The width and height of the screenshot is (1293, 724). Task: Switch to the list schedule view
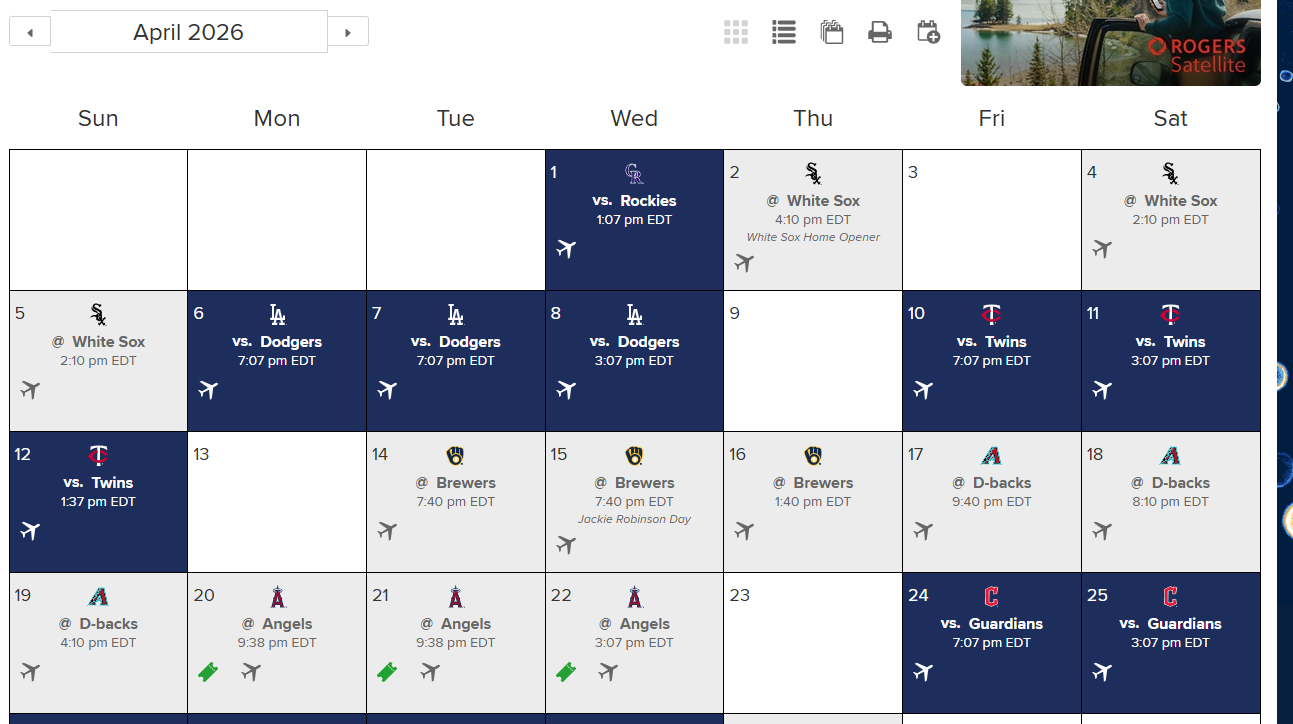(x=784, y=32)
